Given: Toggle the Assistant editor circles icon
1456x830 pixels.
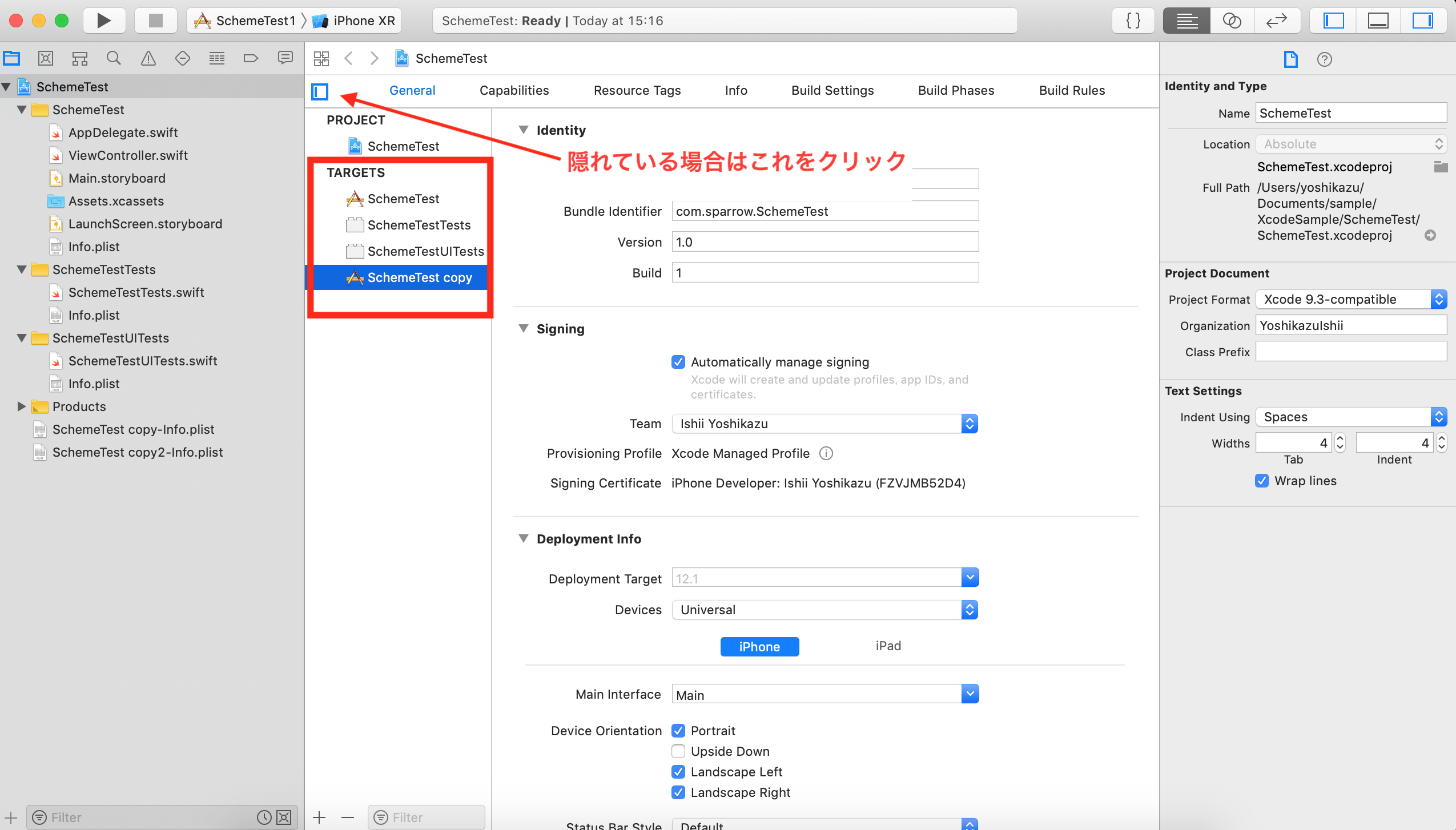Looking at the screenshot, I should tap(1232, 21).
